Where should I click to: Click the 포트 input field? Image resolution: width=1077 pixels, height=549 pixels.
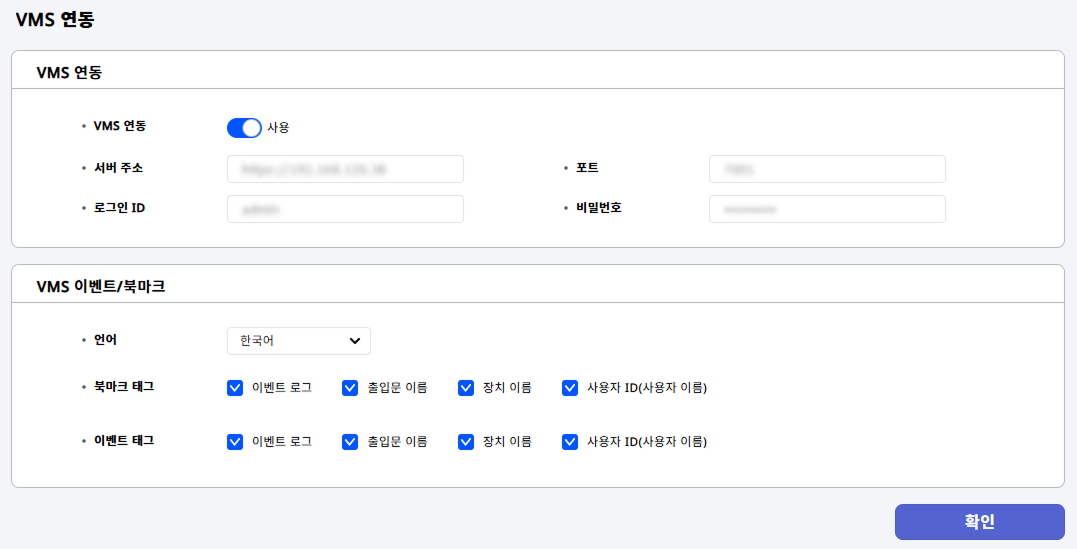tap(827, 170)
